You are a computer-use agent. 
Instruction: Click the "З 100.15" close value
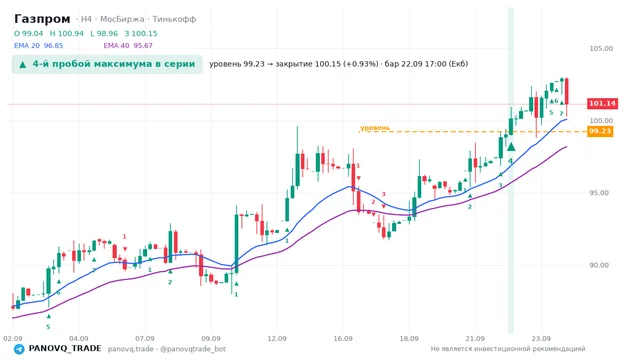pyautogui.click(x=141, y=33)
